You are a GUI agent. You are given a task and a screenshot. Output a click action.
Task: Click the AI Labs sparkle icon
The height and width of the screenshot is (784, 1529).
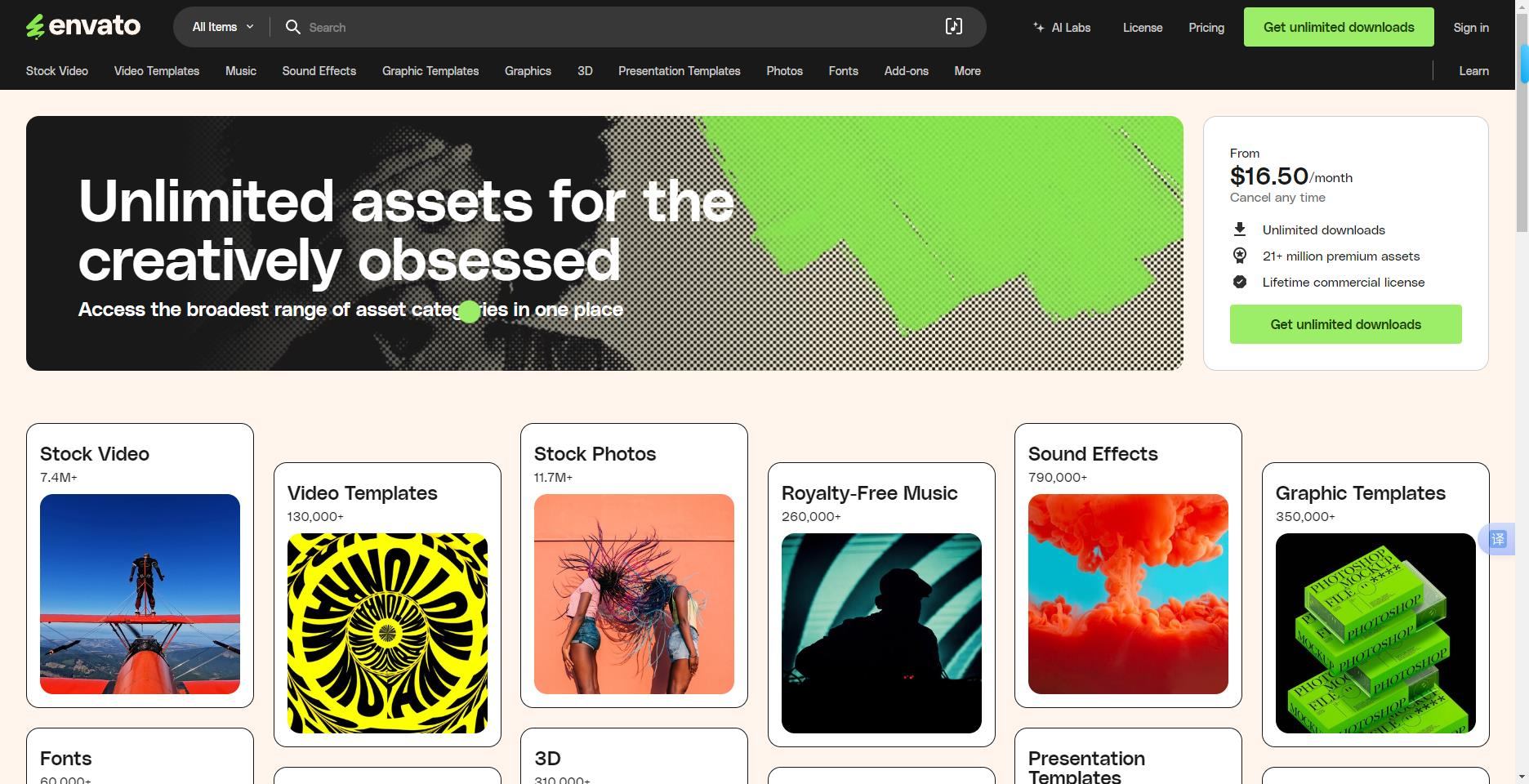coord(1039,27)
